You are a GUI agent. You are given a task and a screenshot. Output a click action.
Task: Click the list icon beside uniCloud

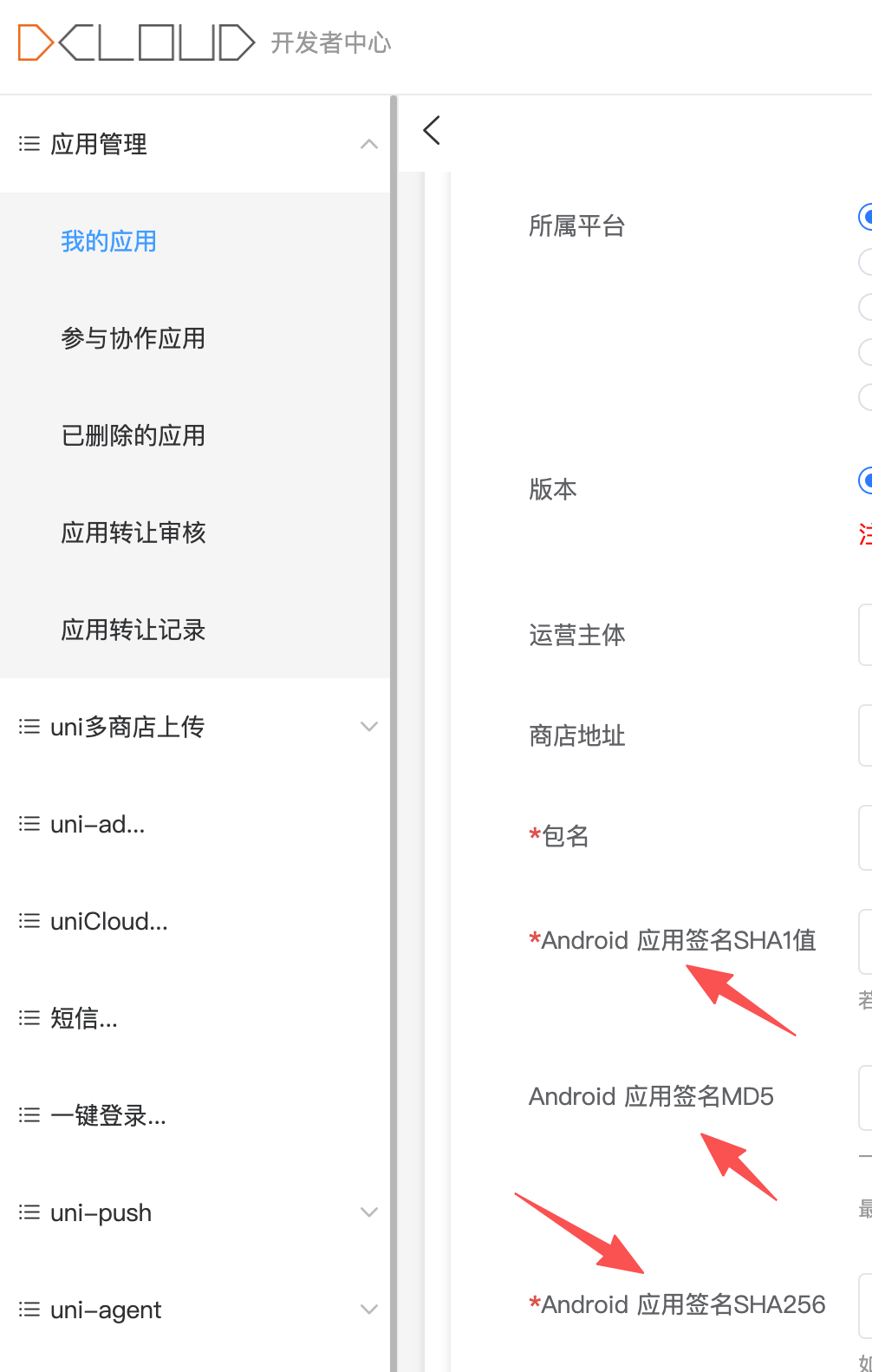[29, 921]
